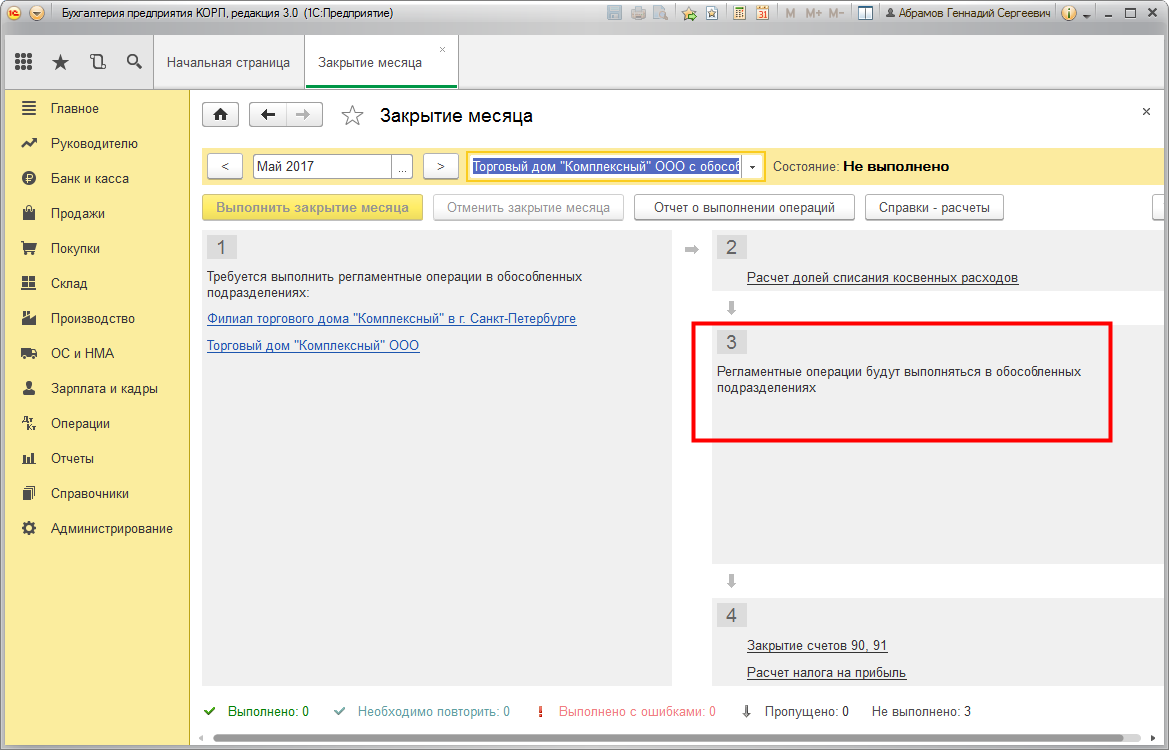Open the Санкт-Петербурге branch link
This screenshot has width=1169, height=750.
point(391,318)
